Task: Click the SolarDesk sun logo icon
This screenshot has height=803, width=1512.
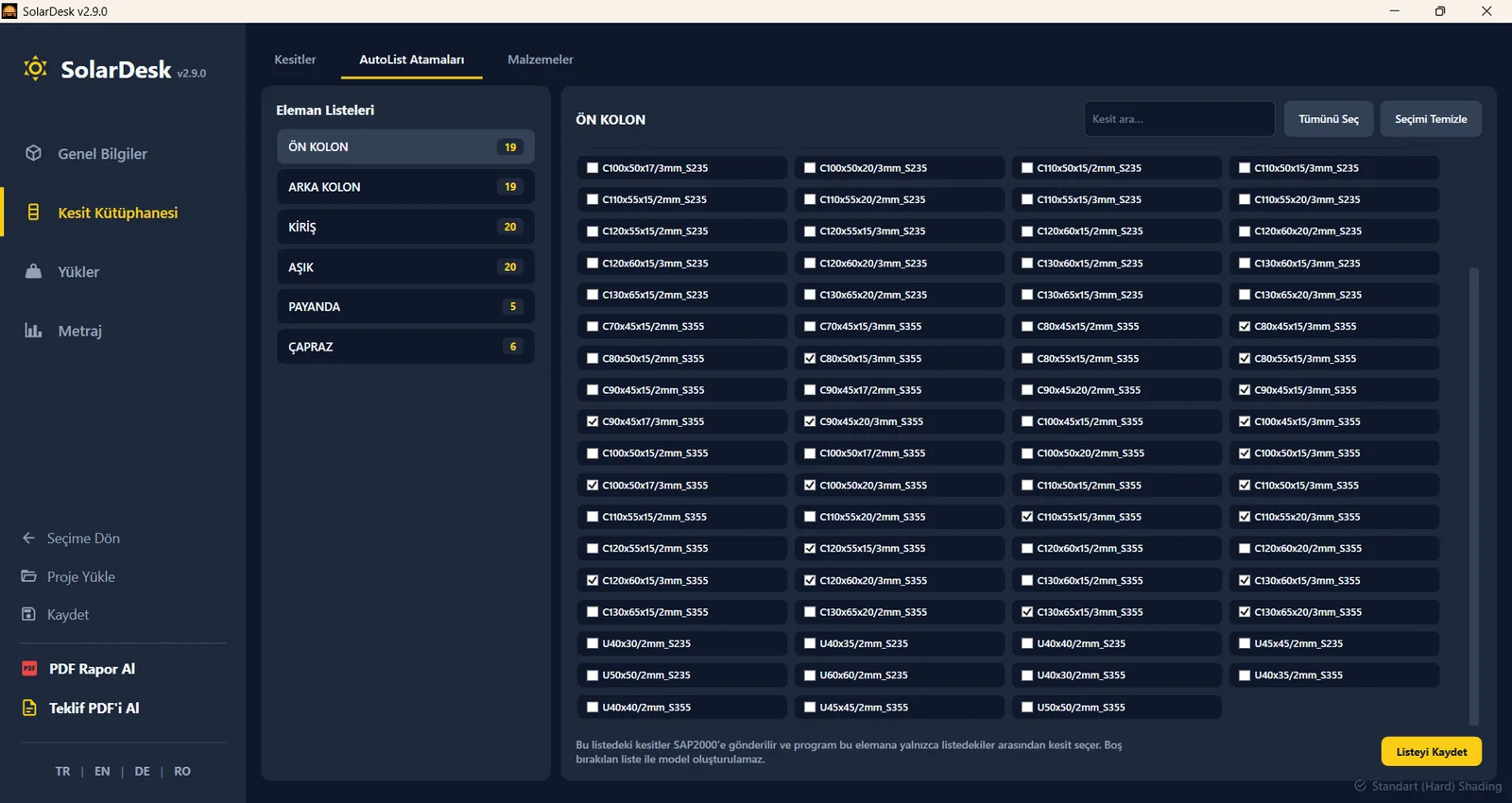Action: (x=35, y=68)
